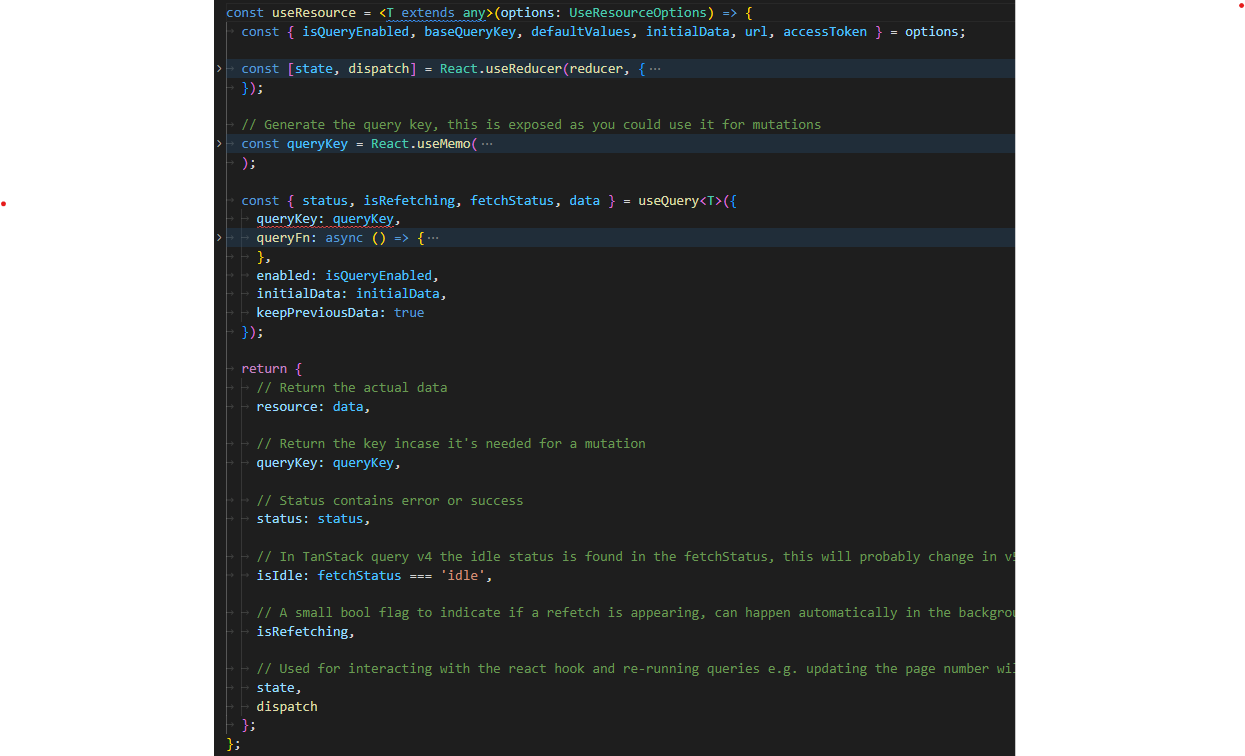Click the underlined queryKey property in useQuery

[287, 219]
